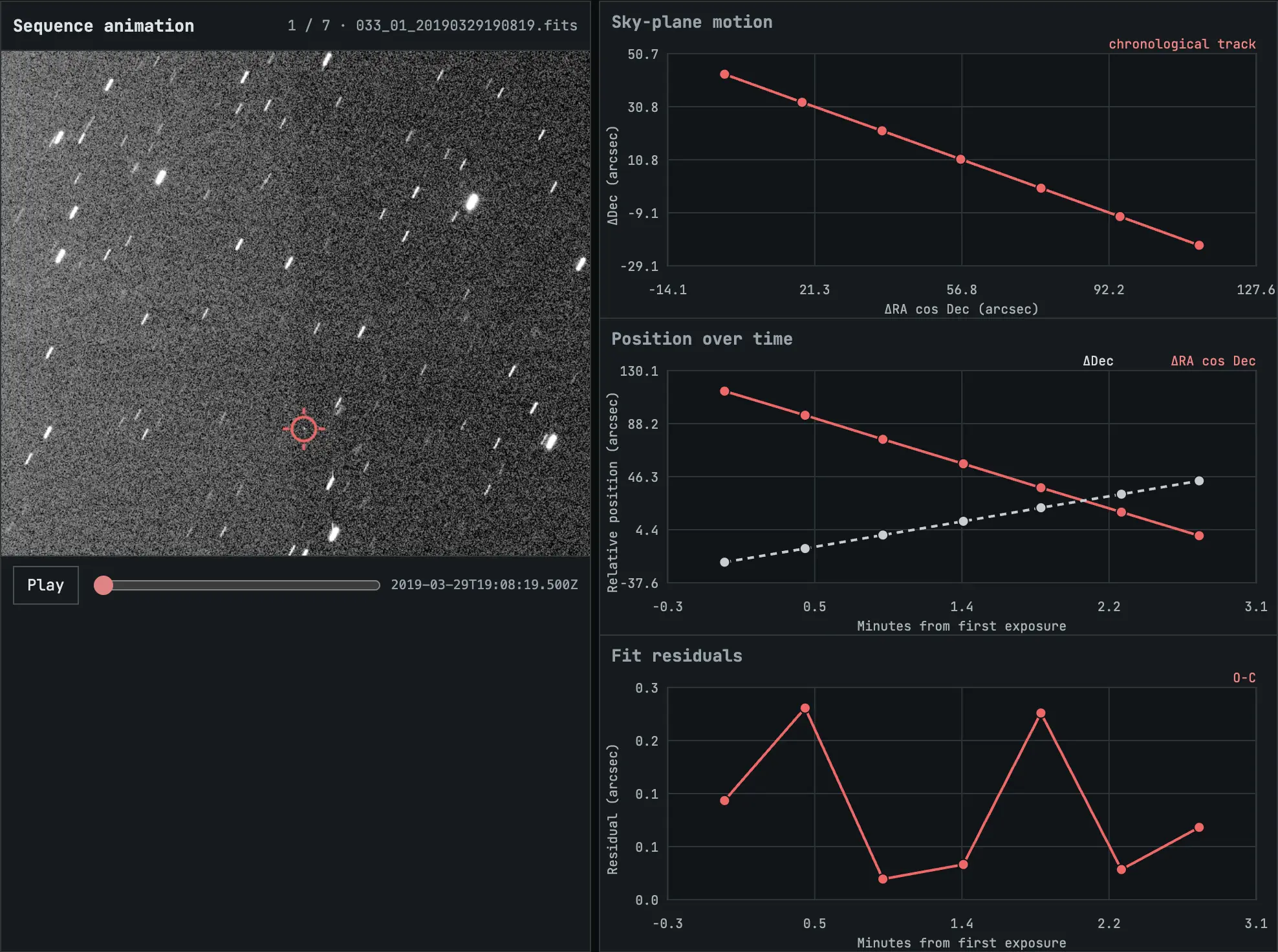Click the Minutes from first exposure label under residuals
The height and width of the screenshot is (952, 1278).
(961, 943)
